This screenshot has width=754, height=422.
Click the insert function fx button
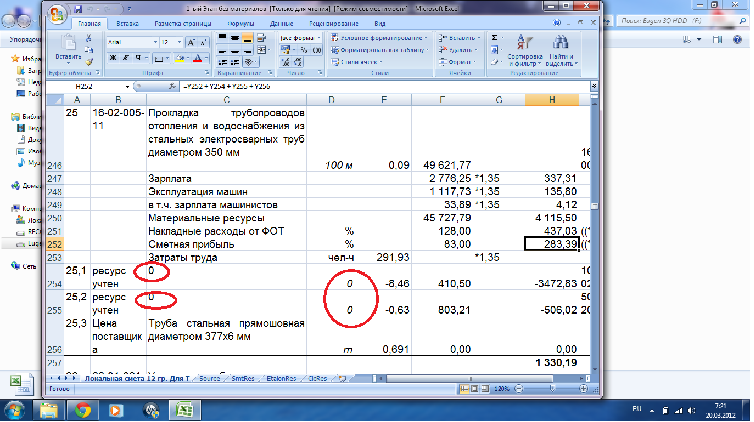[172, 87]
